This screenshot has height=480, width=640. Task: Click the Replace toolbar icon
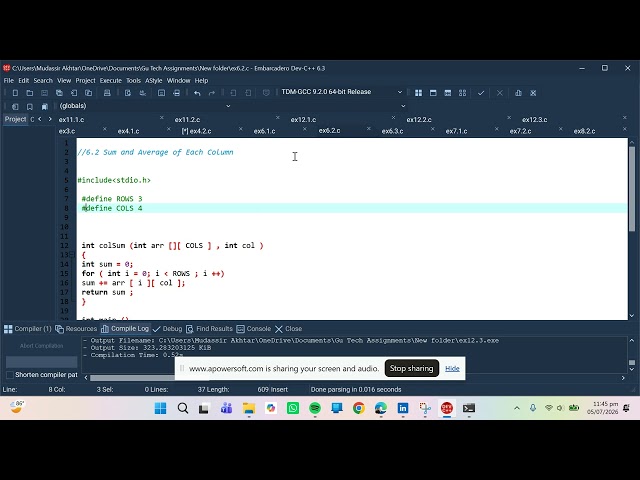(x=142, y=93)
